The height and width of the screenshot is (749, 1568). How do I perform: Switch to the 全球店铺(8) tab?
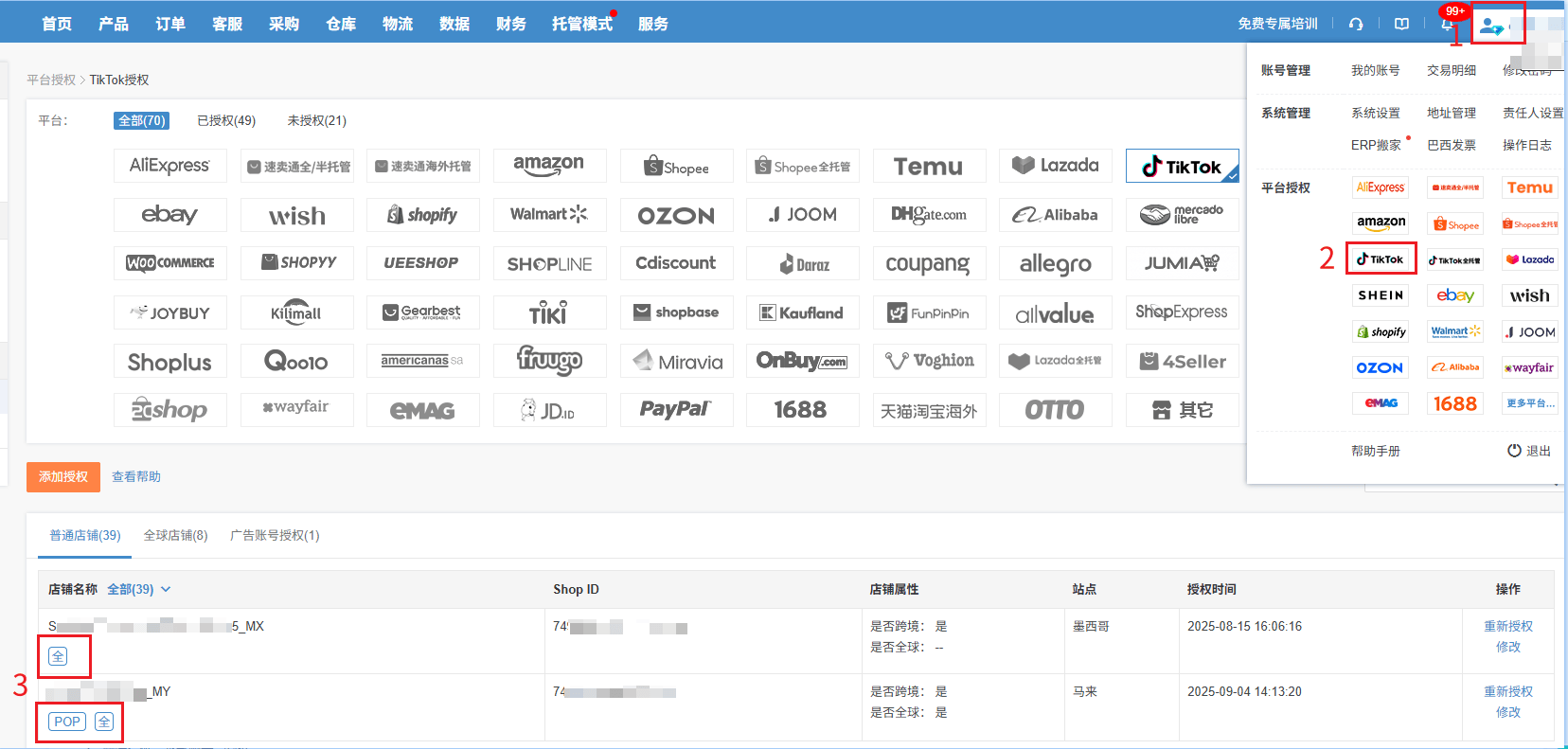click(175, 535)
